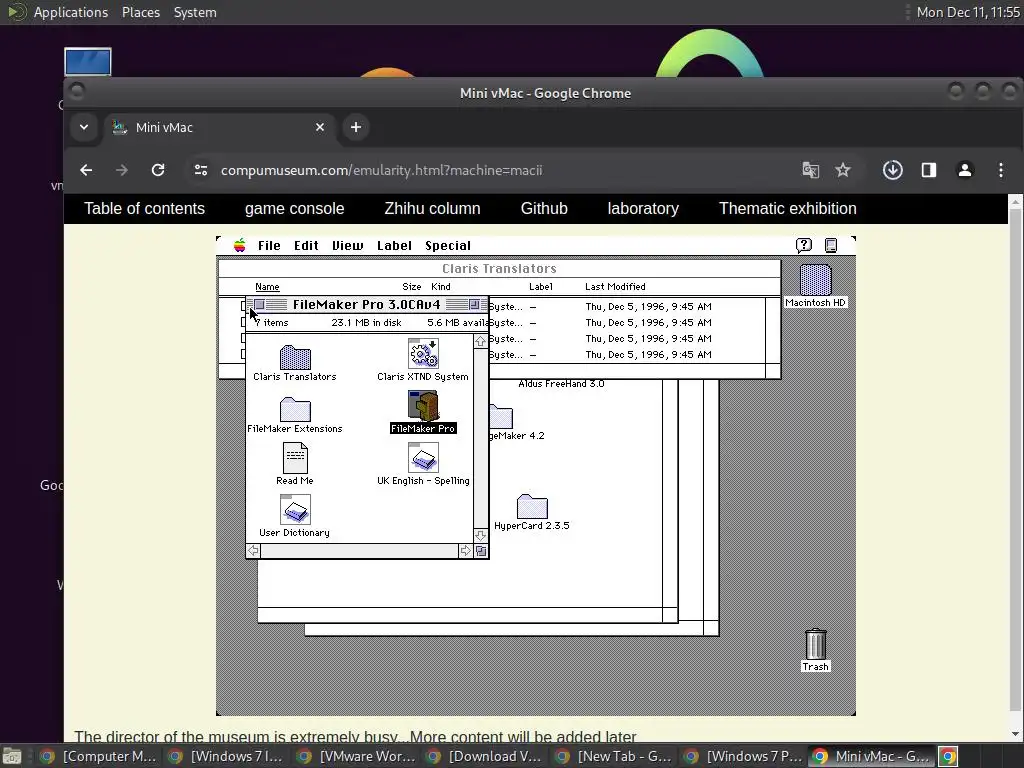Click FileMaker Pro window close box
Image resolution: width=1024 pixels, height=768 pixels.
coord(259,304)
